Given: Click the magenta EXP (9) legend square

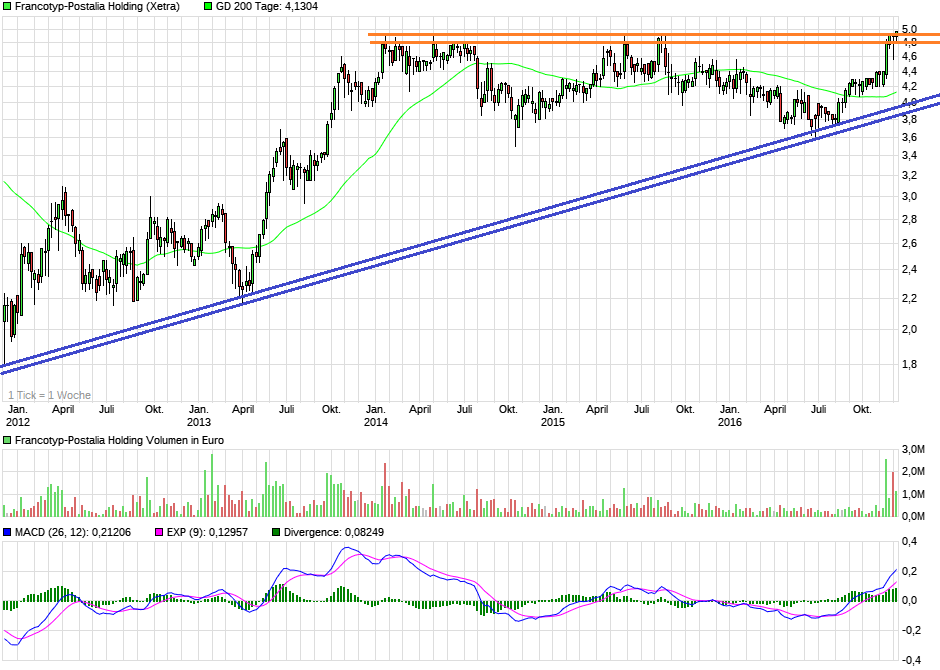Looking at the screenshot, I should [159, 532].
